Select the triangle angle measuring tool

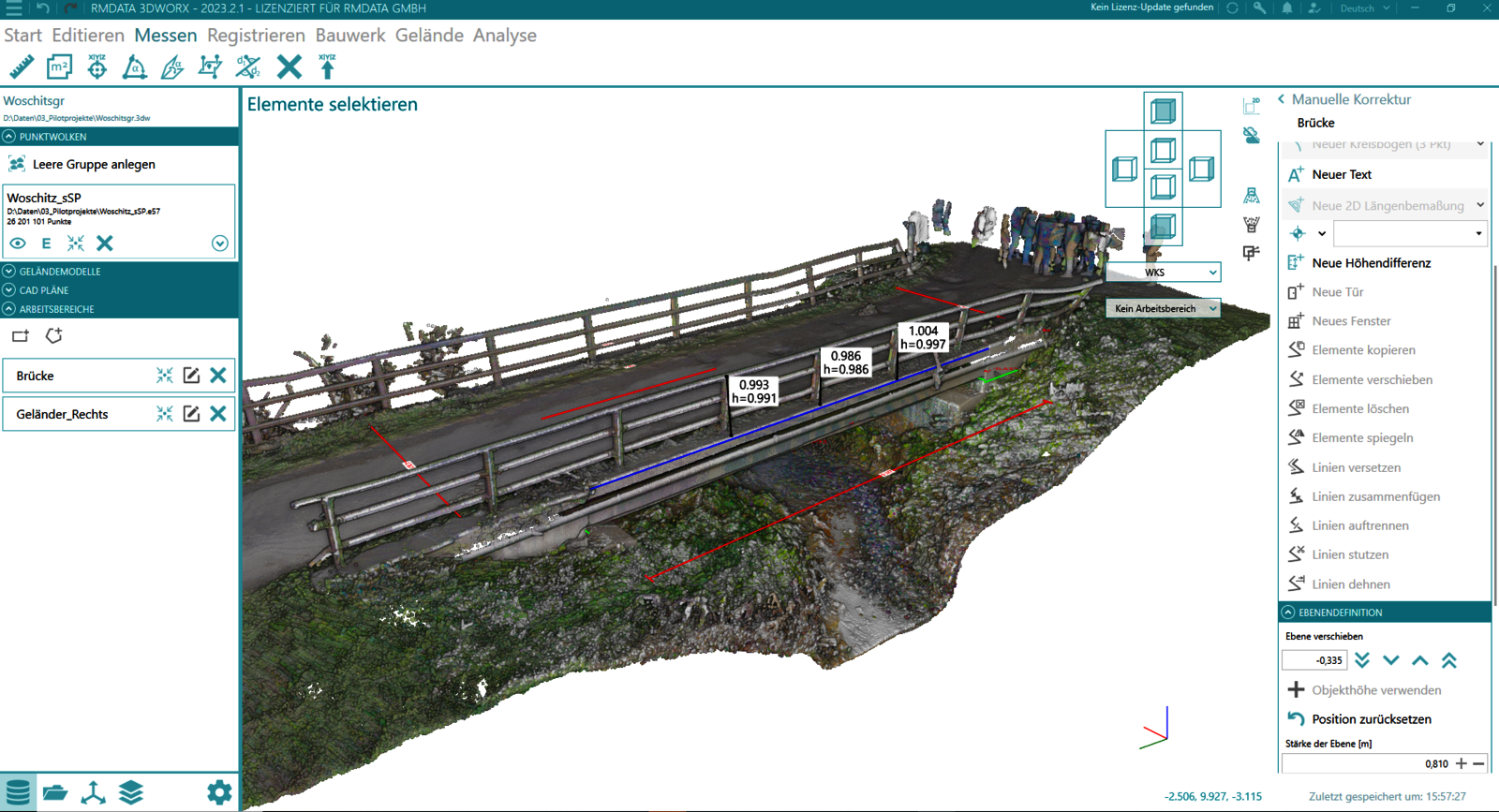click(135, 67)
